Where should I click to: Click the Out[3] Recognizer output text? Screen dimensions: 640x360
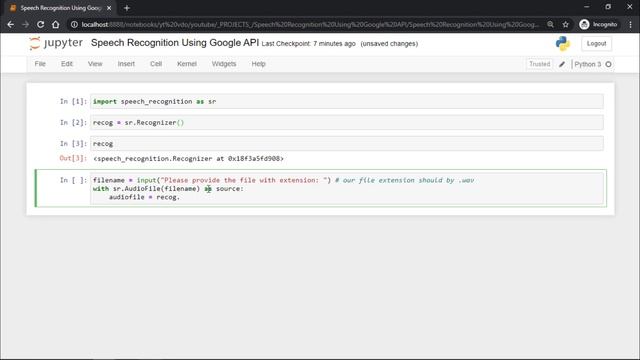click(x=188, y=158)
